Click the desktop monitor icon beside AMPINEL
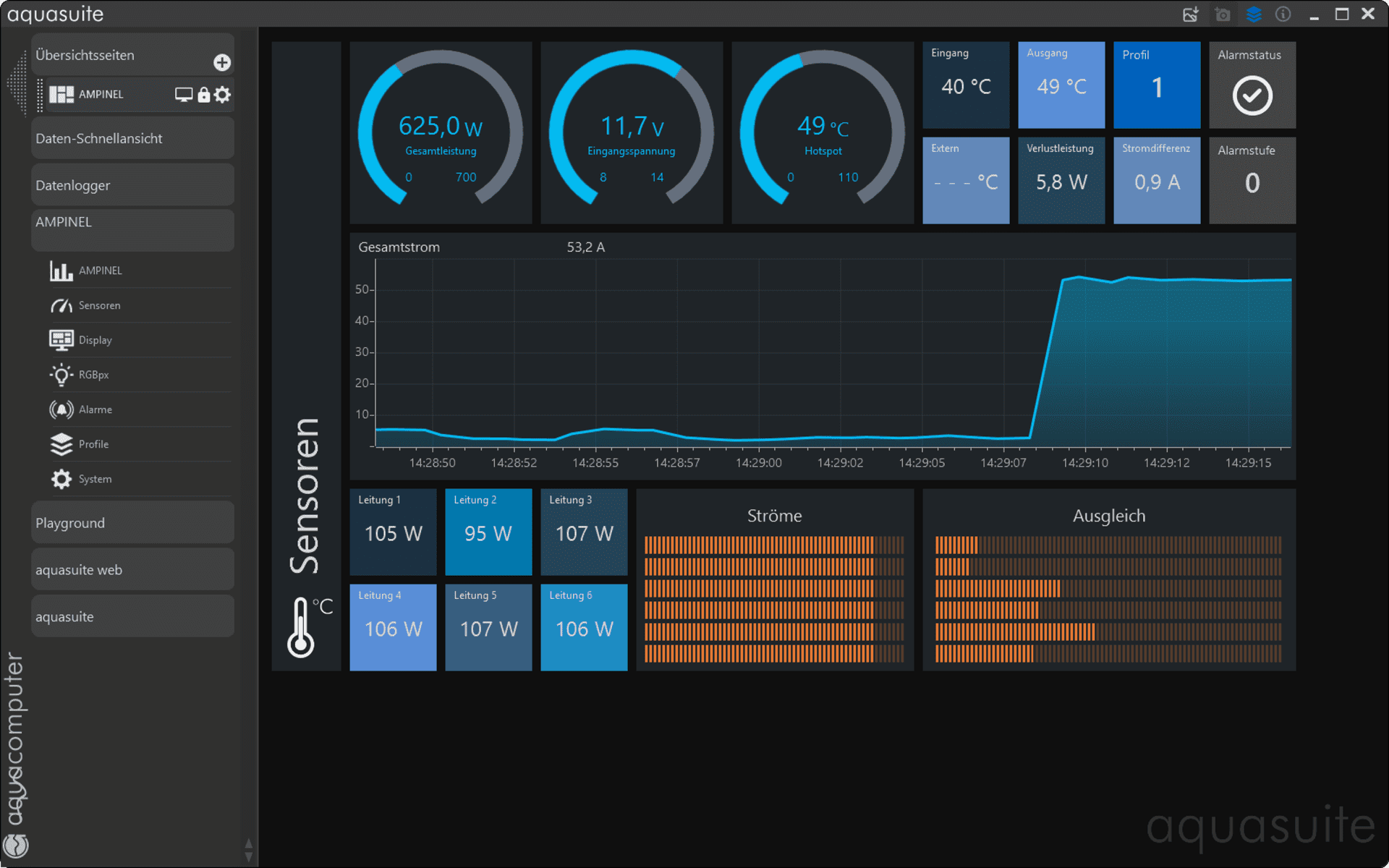The image size is (1389, 868). [x=184, y=95]
